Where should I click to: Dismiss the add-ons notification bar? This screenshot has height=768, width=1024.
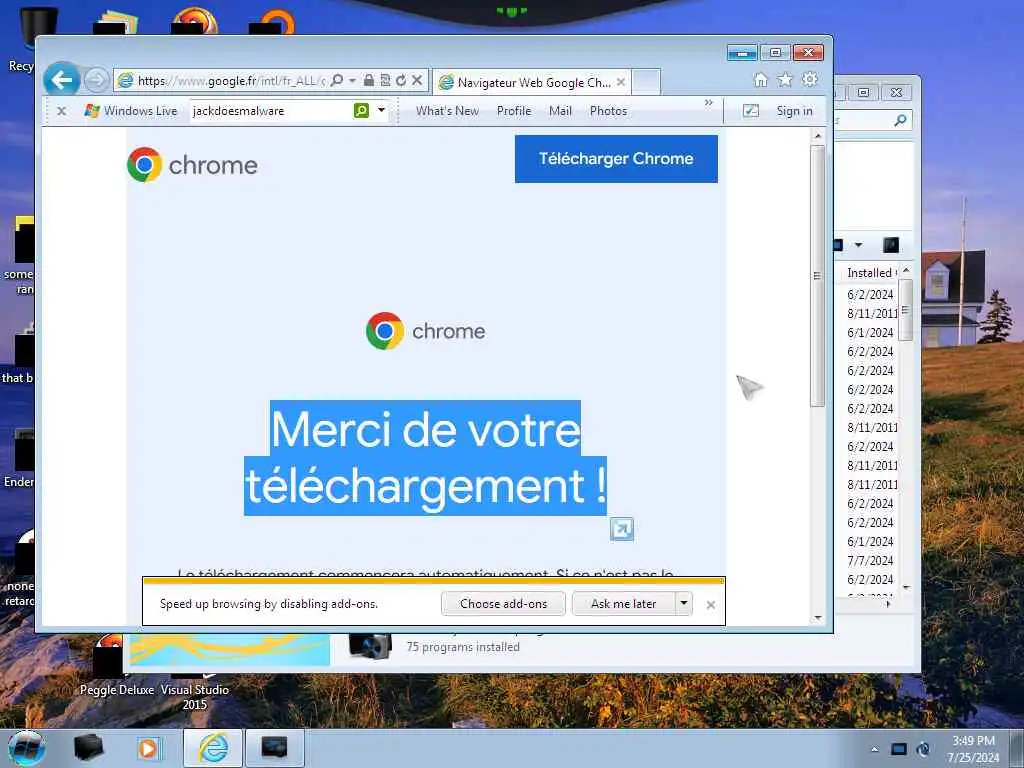pos(711,605)
